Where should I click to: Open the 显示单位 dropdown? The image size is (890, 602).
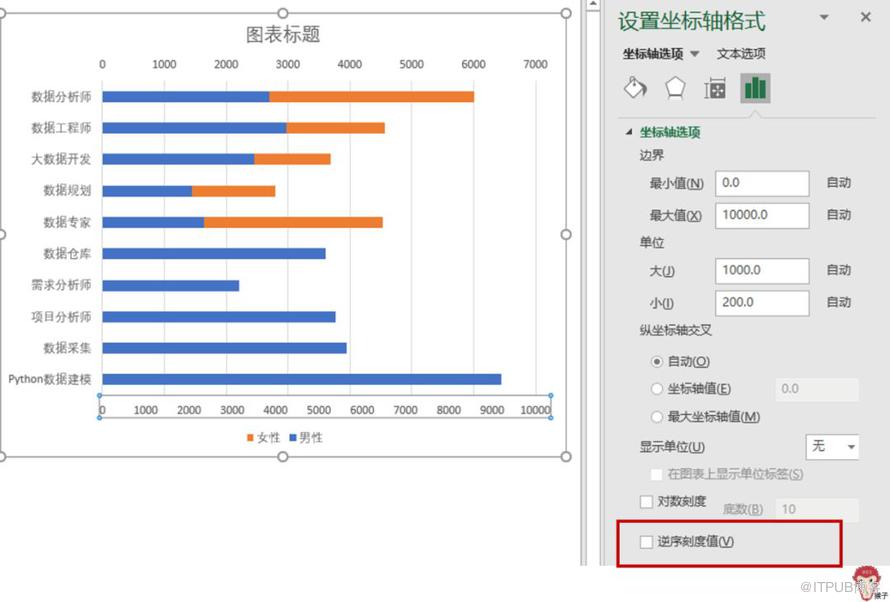click(832, 447)
